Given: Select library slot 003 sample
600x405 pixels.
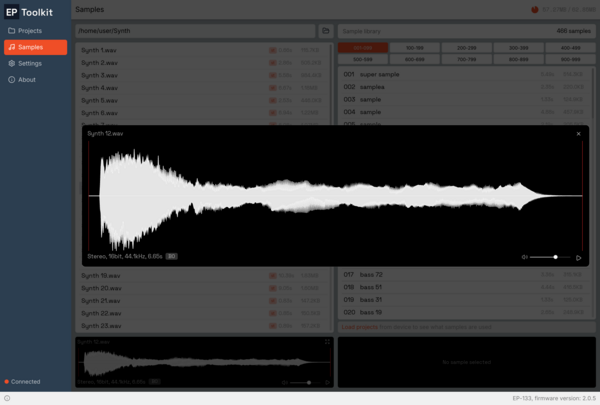Looking at the screenshot, I should (465, 100).
